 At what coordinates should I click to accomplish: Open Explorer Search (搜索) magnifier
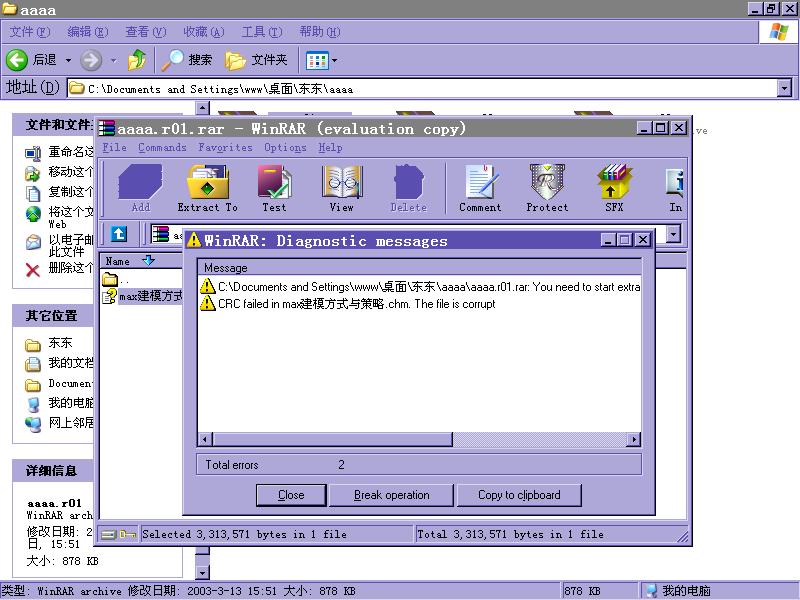click(186, 60)
